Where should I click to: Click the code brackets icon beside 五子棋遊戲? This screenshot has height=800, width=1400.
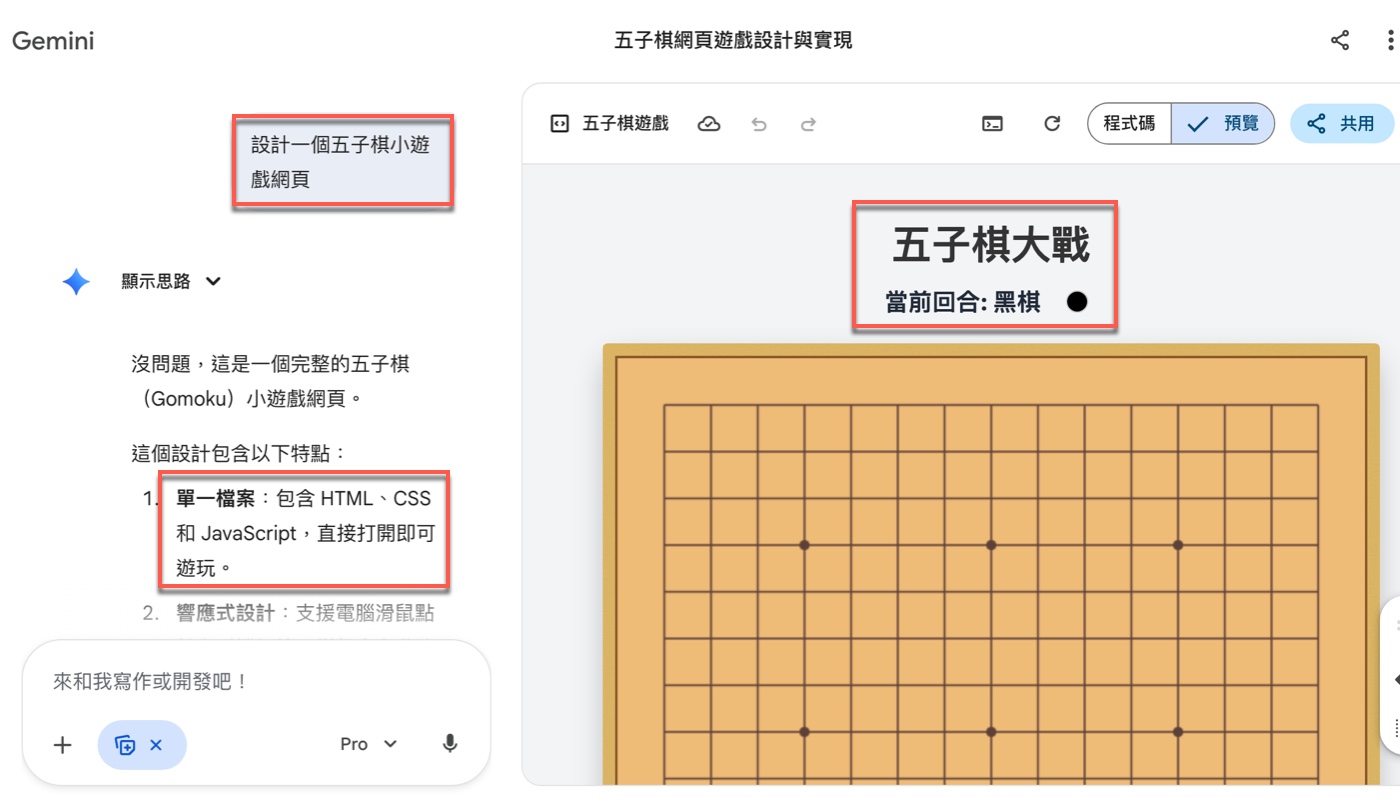560,122
